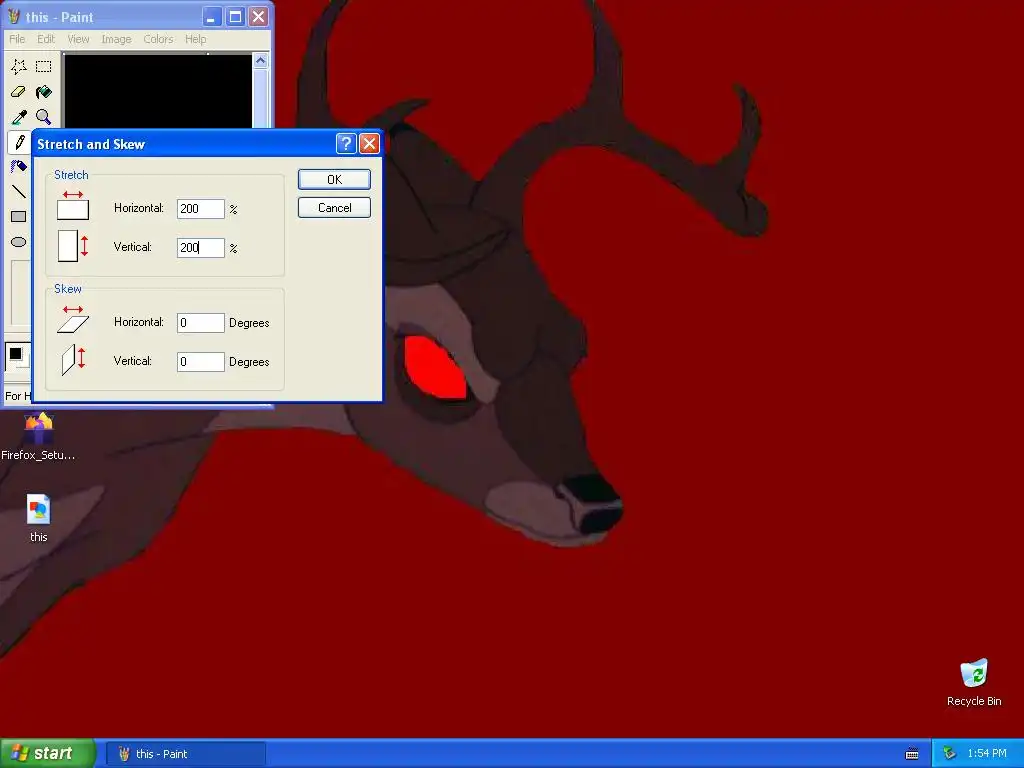This screenshot has height=768, width=1024.
Task: Open the File menu in Paint
Action: pos(17,39)
